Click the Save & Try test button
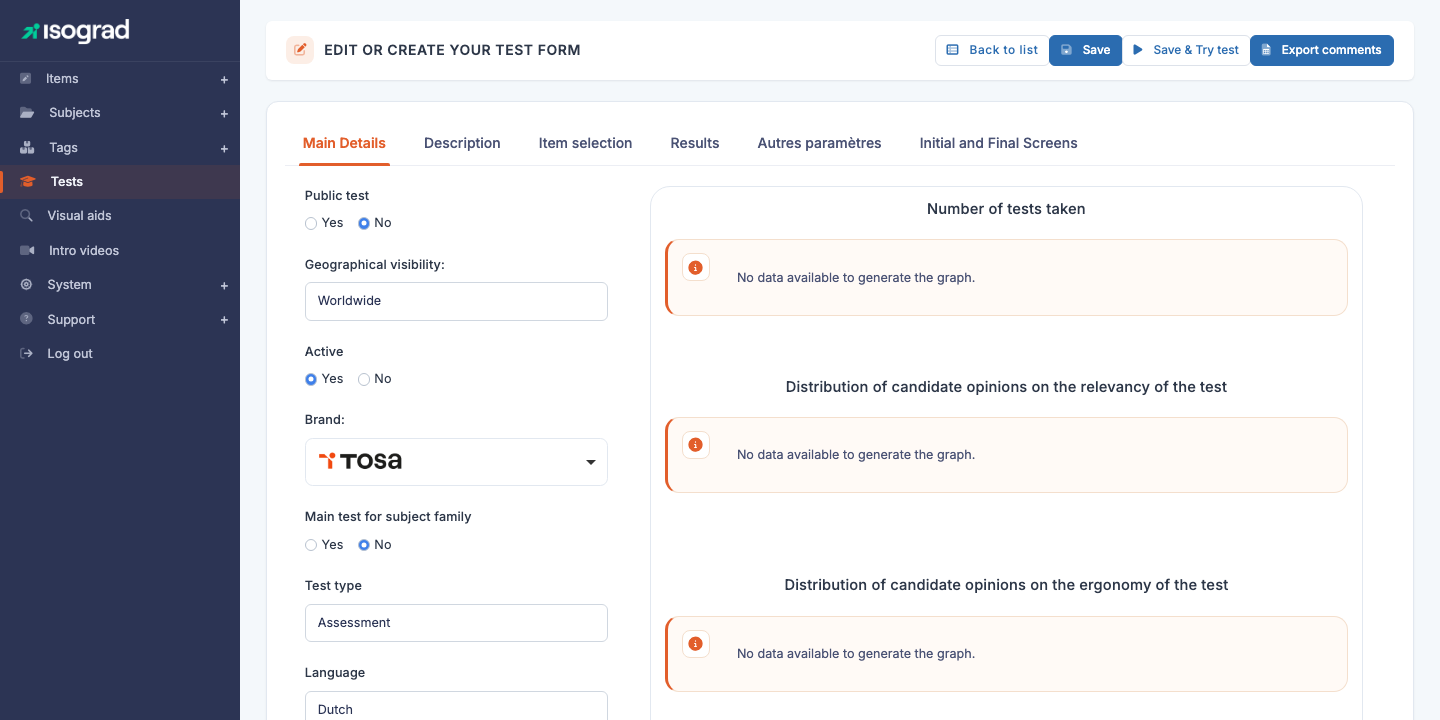 point(1186,50)
